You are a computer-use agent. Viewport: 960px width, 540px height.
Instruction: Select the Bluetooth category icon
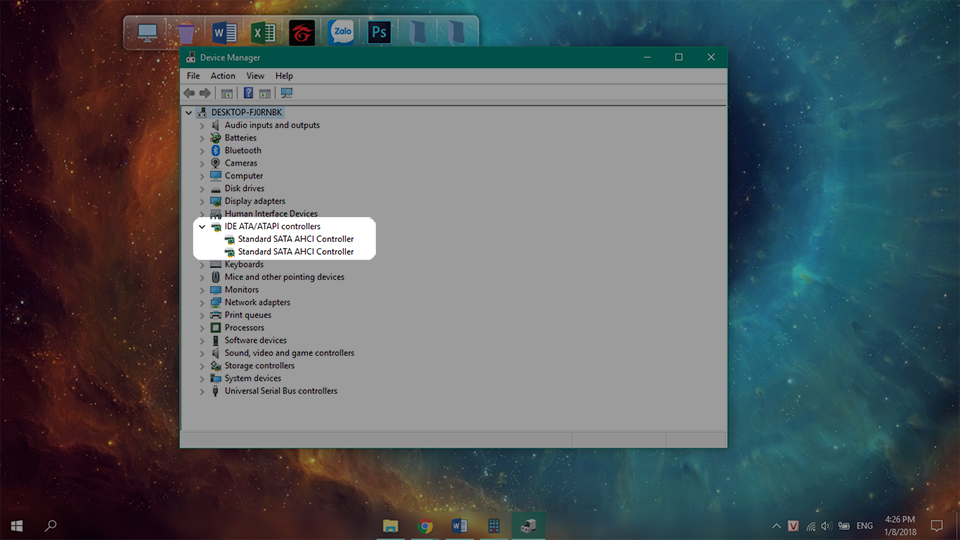point(216,150)
